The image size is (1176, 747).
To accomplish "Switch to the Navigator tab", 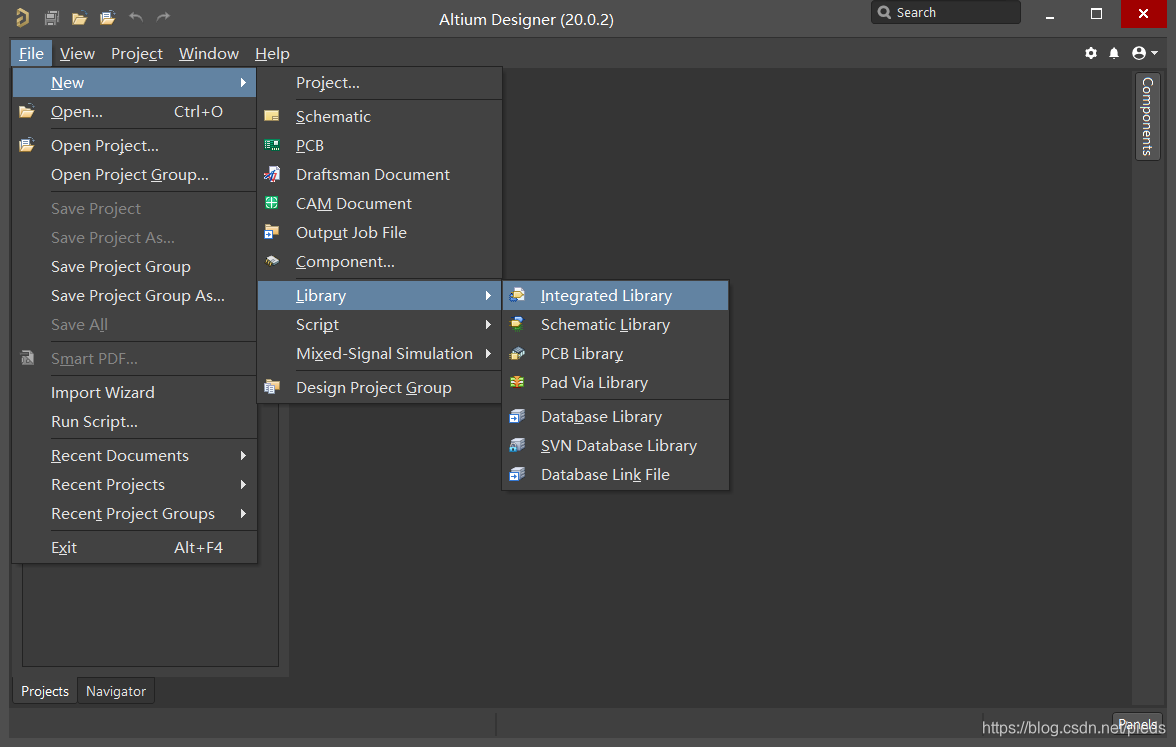I will point(116,691).
